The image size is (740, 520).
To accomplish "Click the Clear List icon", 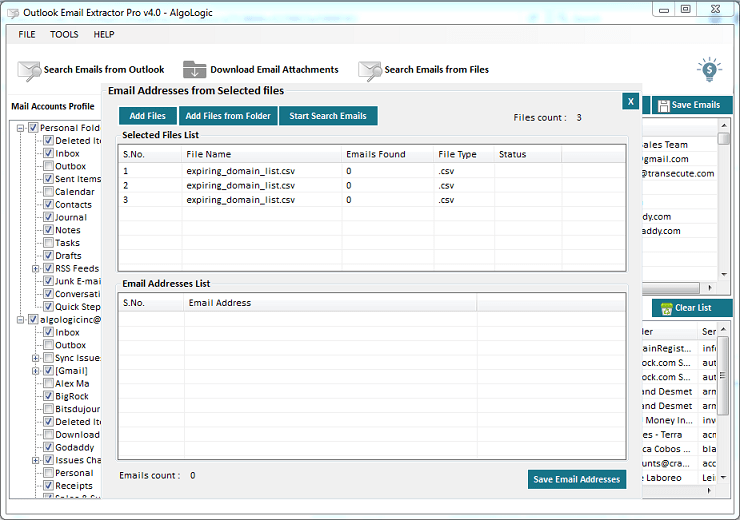I will click(663, 308).
